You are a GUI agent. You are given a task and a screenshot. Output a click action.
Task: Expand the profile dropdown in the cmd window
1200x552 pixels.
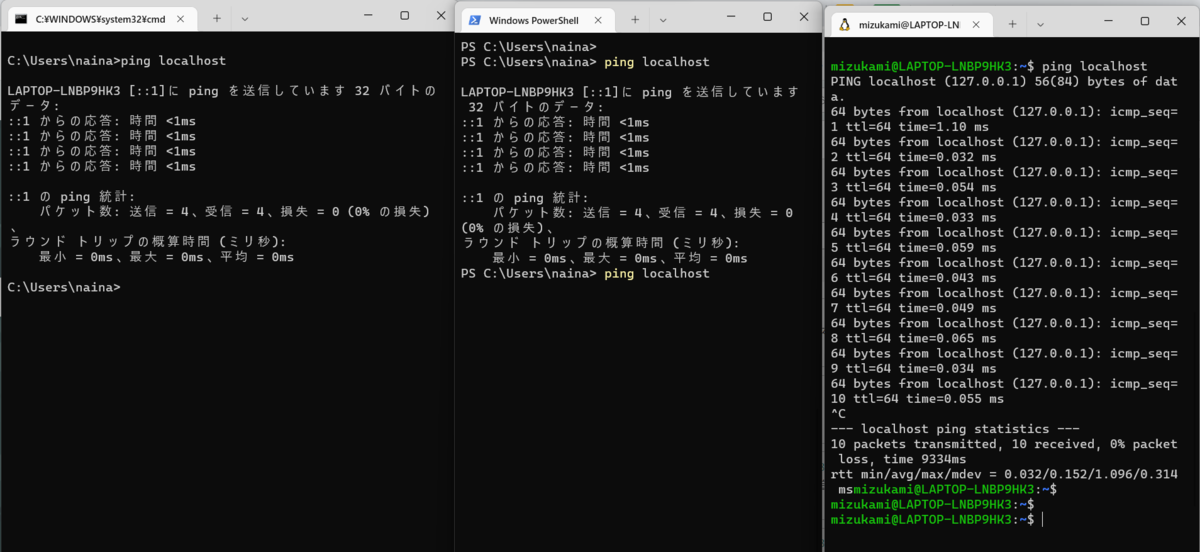coord(244,19)
